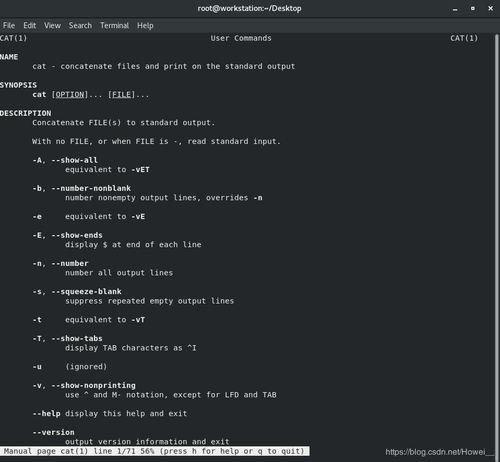Maximize the terminal window

coord(473,9)
